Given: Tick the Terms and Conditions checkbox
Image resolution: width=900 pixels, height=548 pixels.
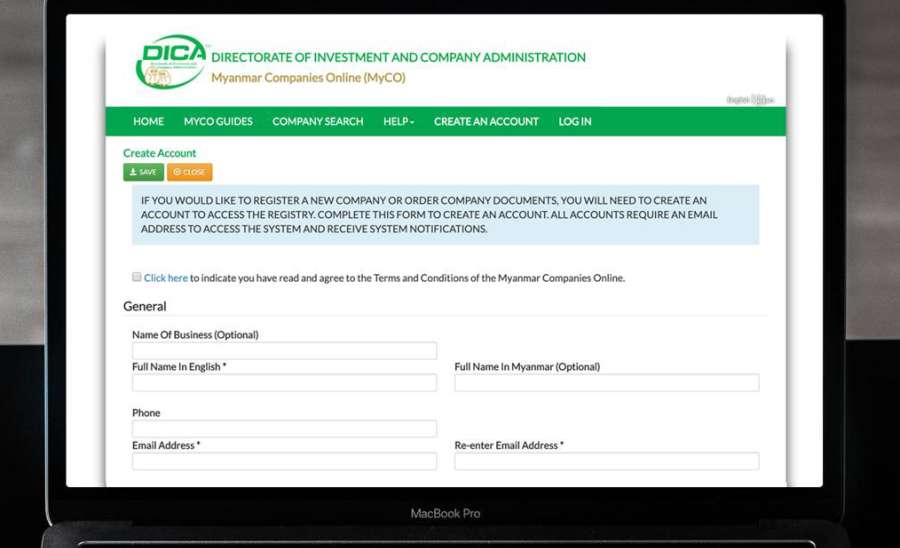Looking at the screenshot, I should pyautogui.click(x=136, y=277).
